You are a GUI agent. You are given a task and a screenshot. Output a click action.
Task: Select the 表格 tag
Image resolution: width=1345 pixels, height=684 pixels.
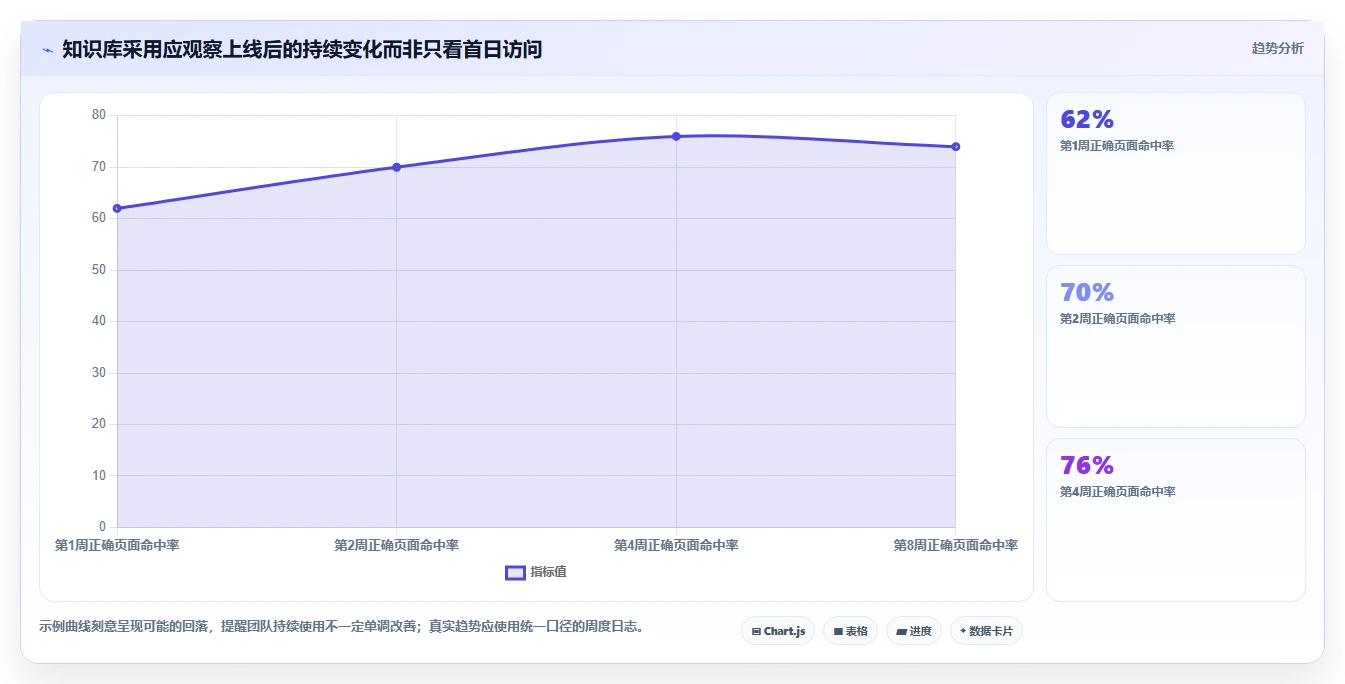coord(850,631)
